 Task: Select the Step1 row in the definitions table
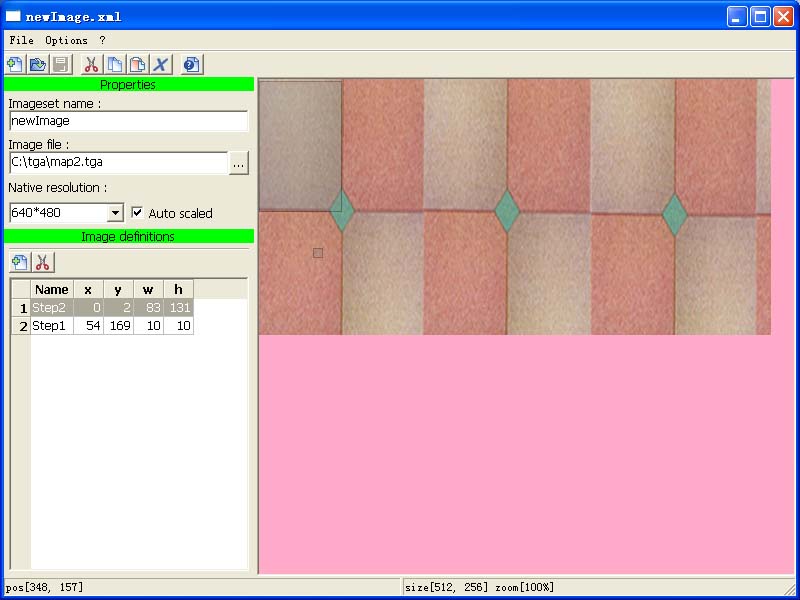52,326
